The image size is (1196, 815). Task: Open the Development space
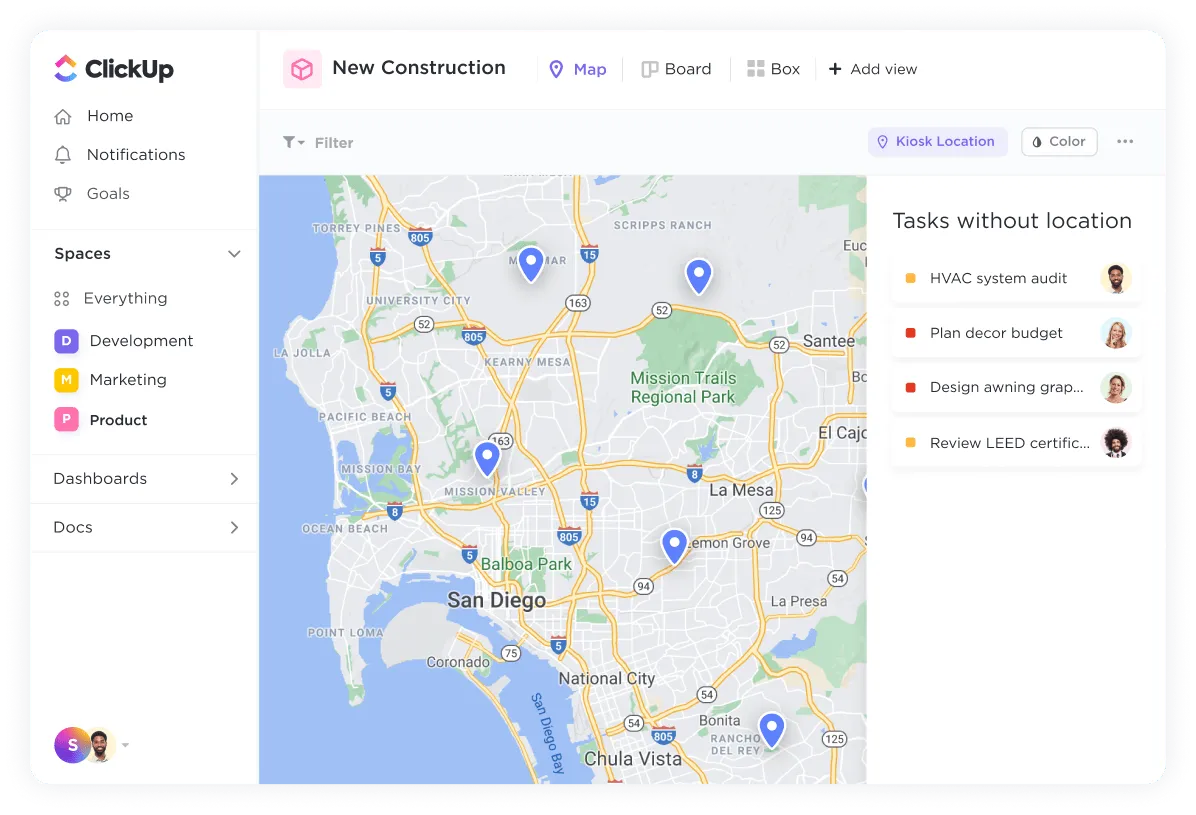pos(141,341)
